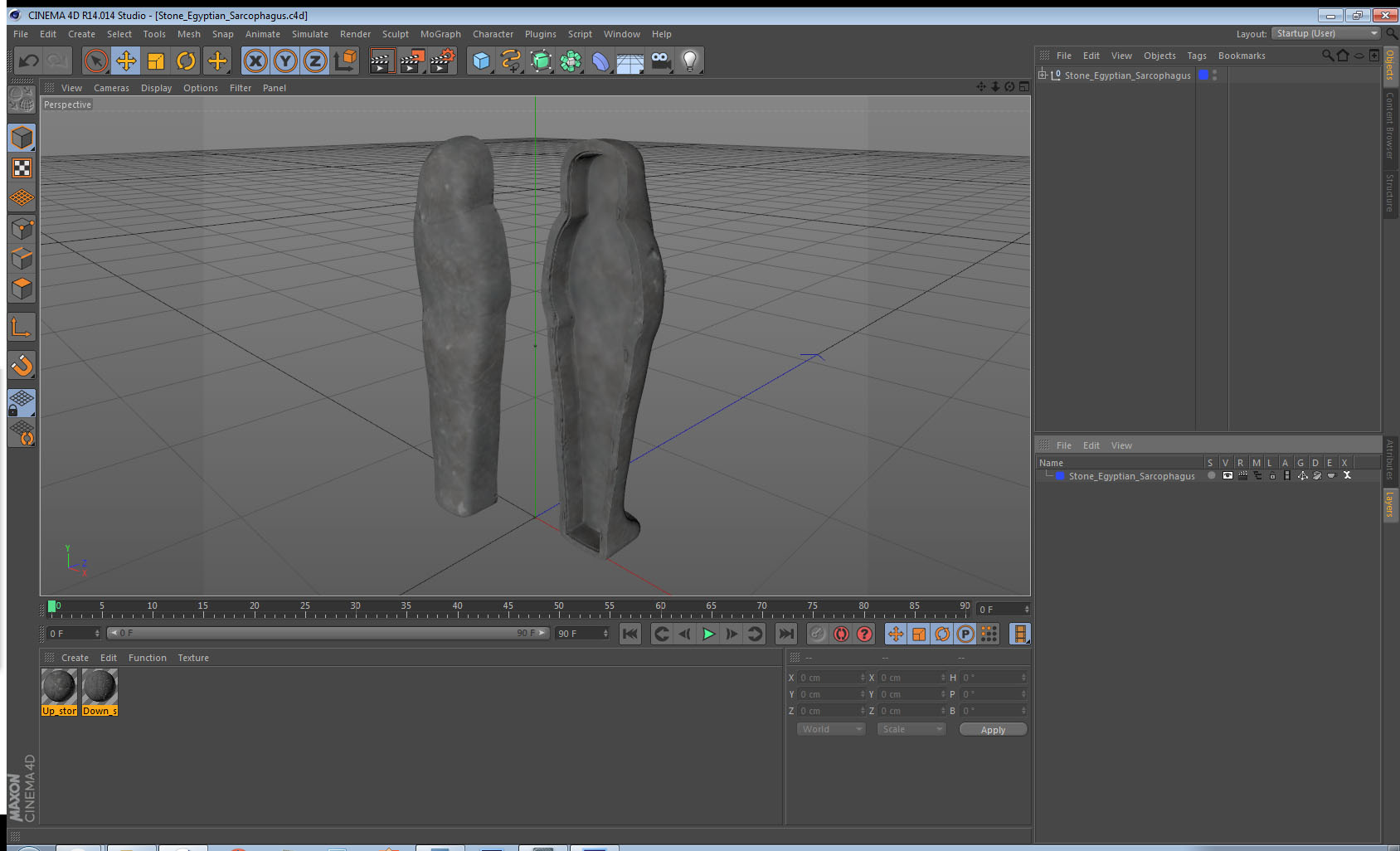
Task: Click the frame range slider bar
Action: pos(328,633)
